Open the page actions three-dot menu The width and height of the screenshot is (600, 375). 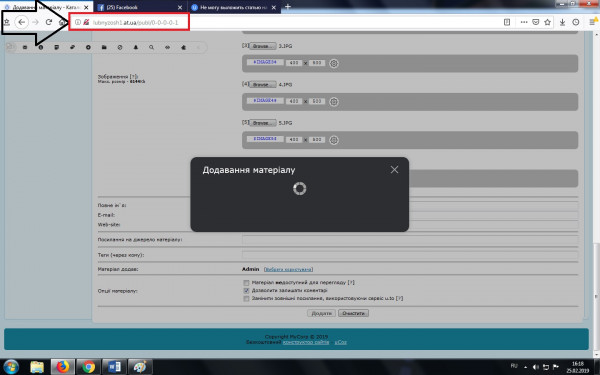[524, 22]
